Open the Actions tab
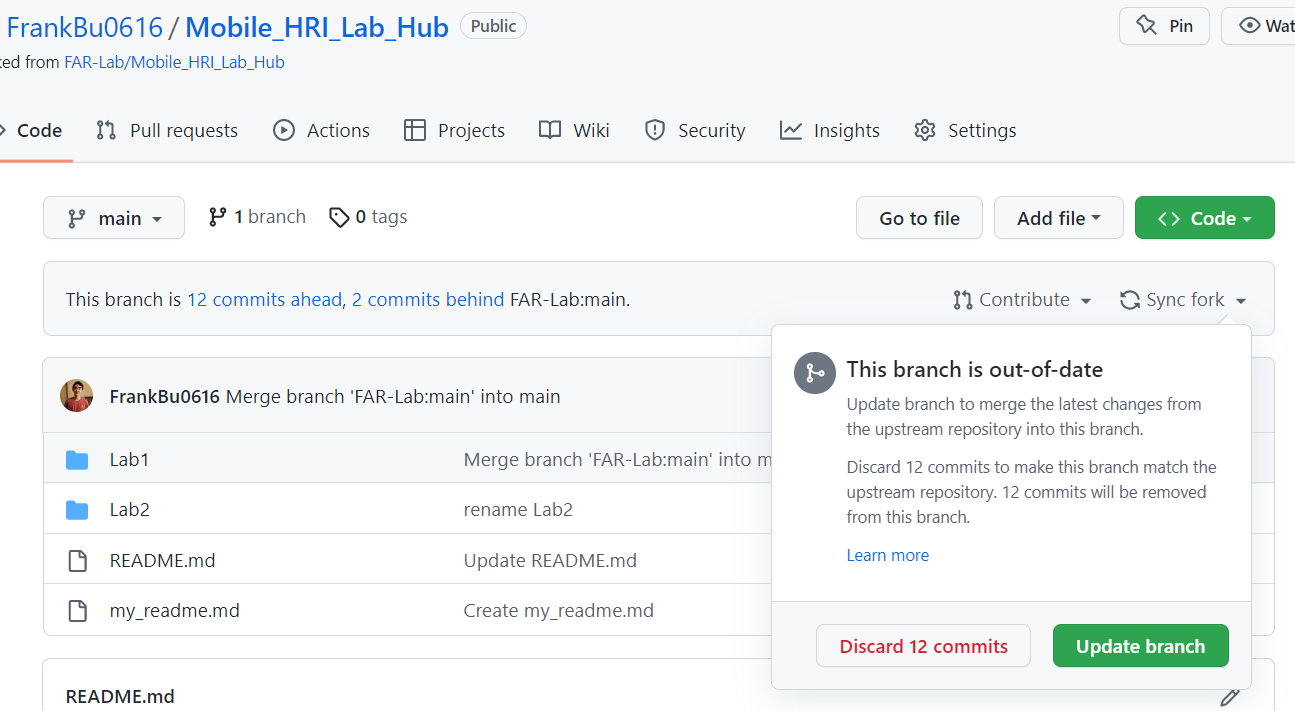The width and height of the screenshot is (1295, 711). [321, 130]
